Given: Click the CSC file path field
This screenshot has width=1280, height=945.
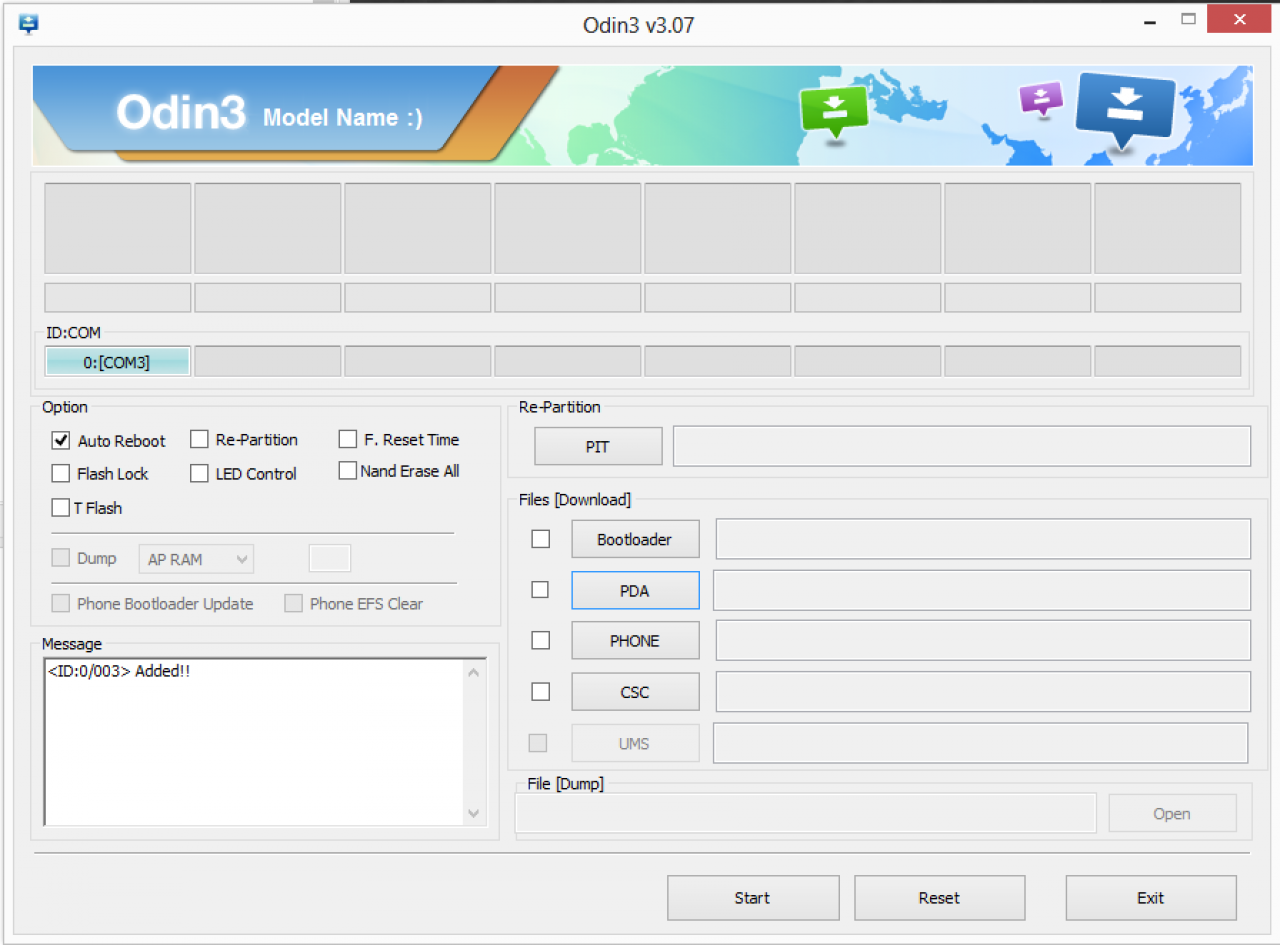Looking at the screenshot, I should point(984,691).
